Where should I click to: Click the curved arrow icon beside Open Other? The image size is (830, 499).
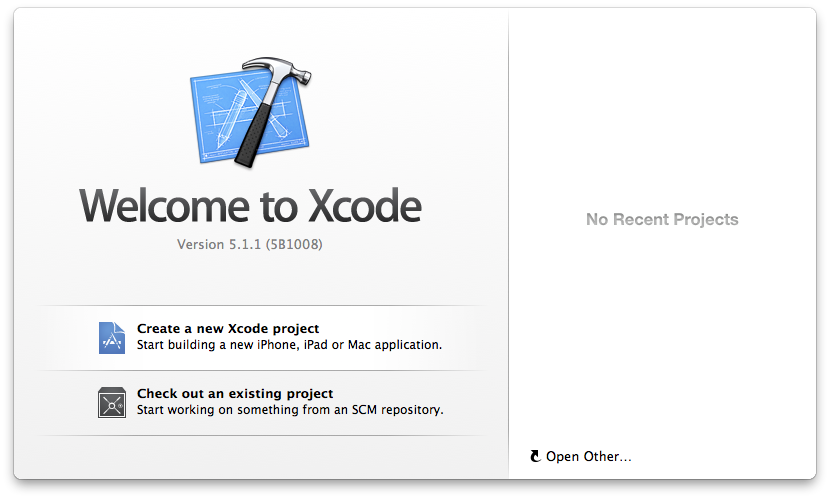535,456
